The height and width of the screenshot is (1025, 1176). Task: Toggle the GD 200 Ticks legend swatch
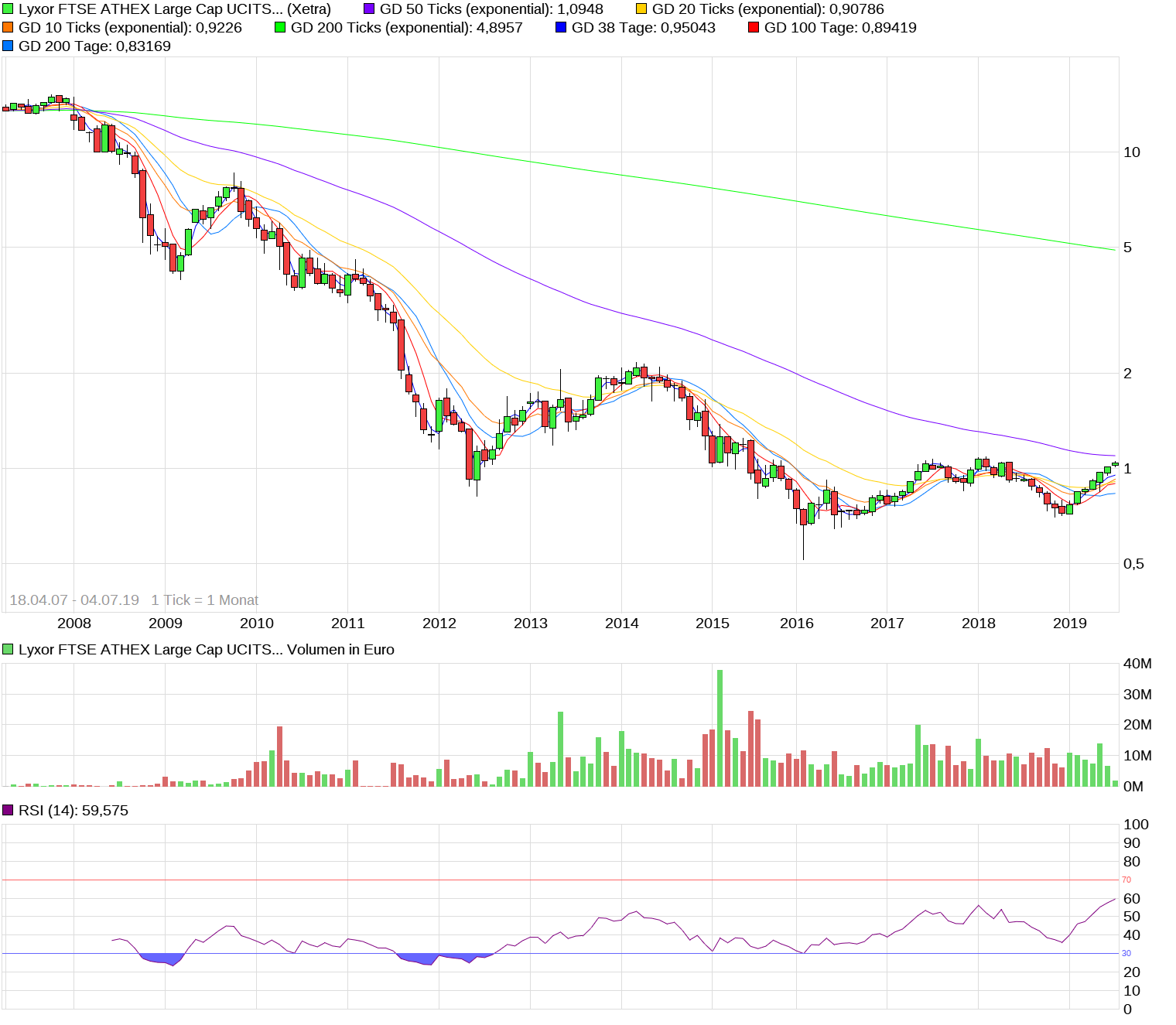tap(280, 27)
